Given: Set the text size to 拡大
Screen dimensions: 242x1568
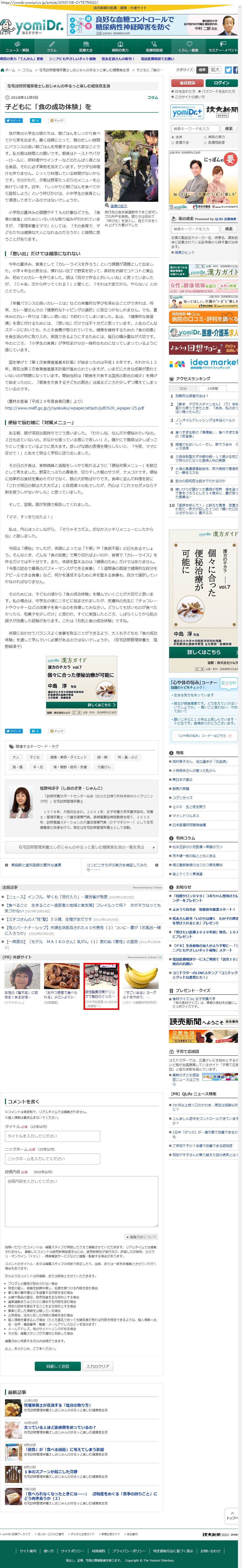Looking at the screenshot, I should pyautogui.click(x=215, y=70).
